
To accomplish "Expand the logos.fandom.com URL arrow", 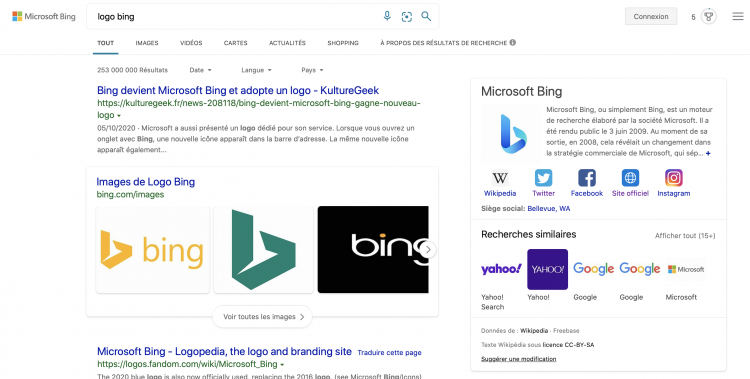I will (282, 365).
